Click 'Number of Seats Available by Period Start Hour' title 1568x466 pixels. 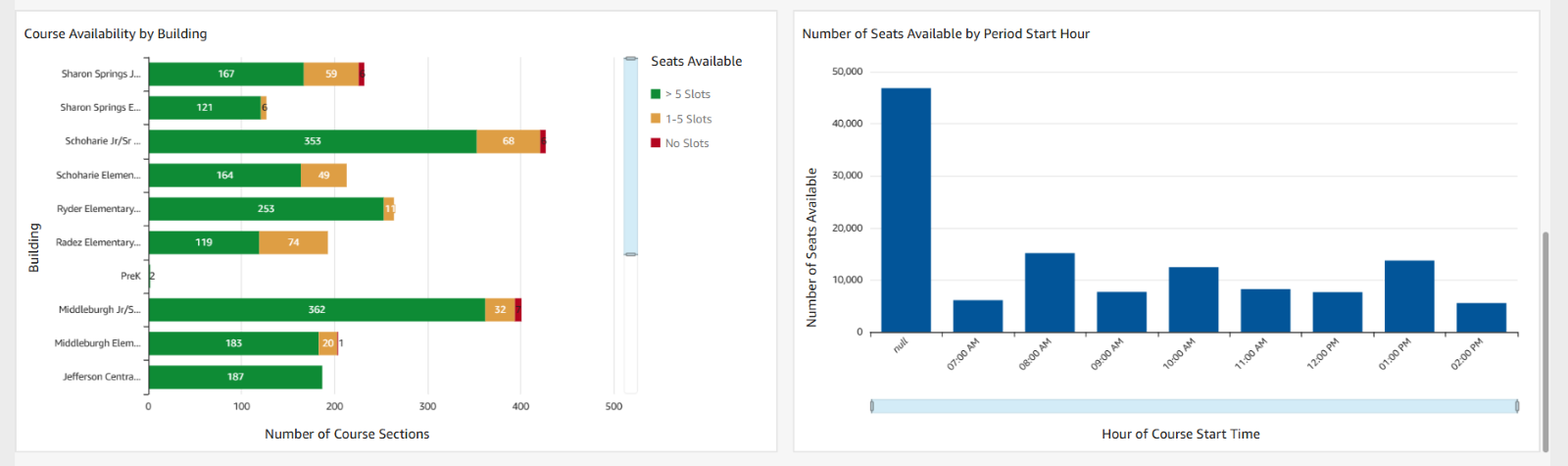(x=946, y=33)
